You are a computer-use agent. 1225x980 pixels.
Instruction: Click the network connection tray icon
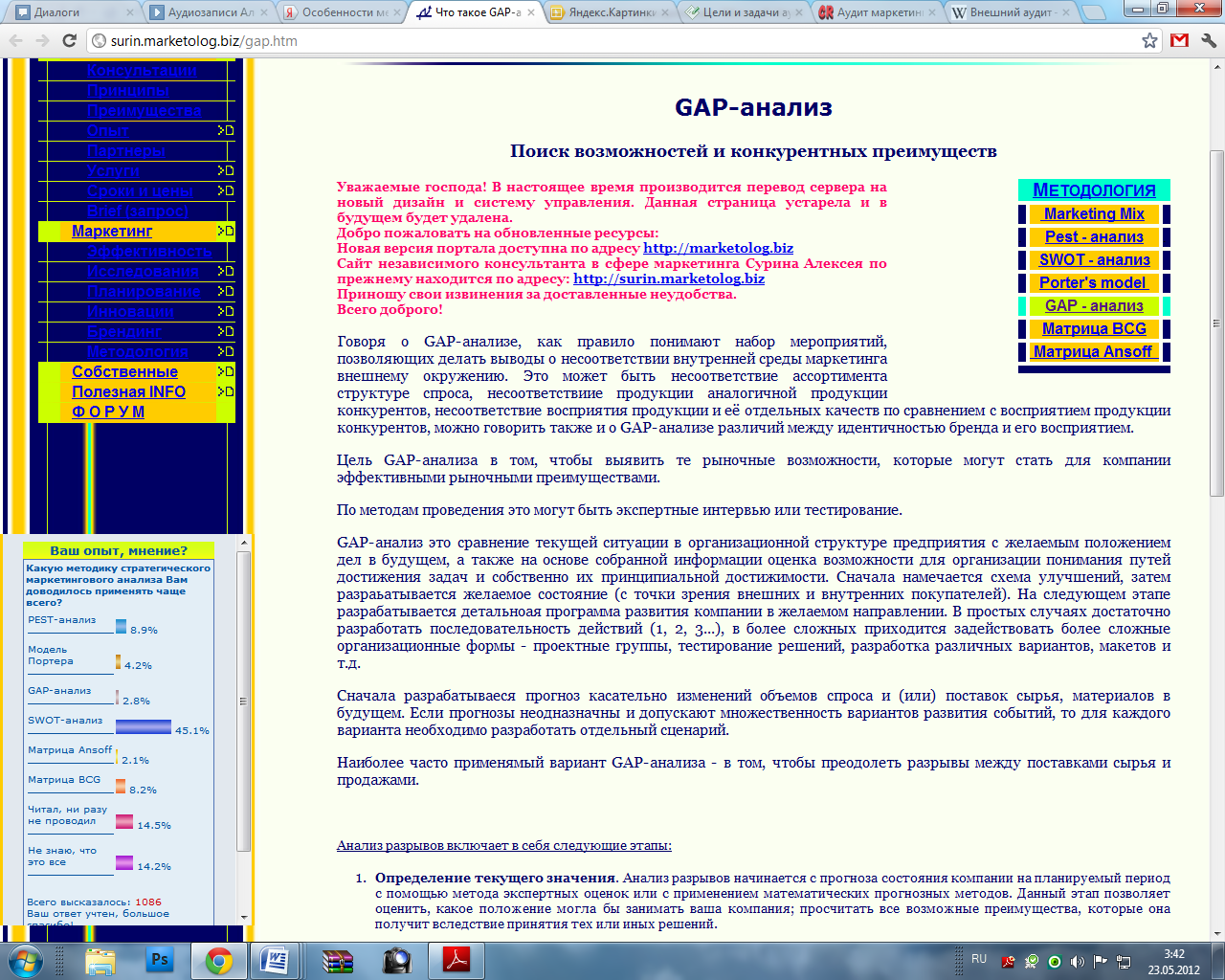coord(1124,961)
